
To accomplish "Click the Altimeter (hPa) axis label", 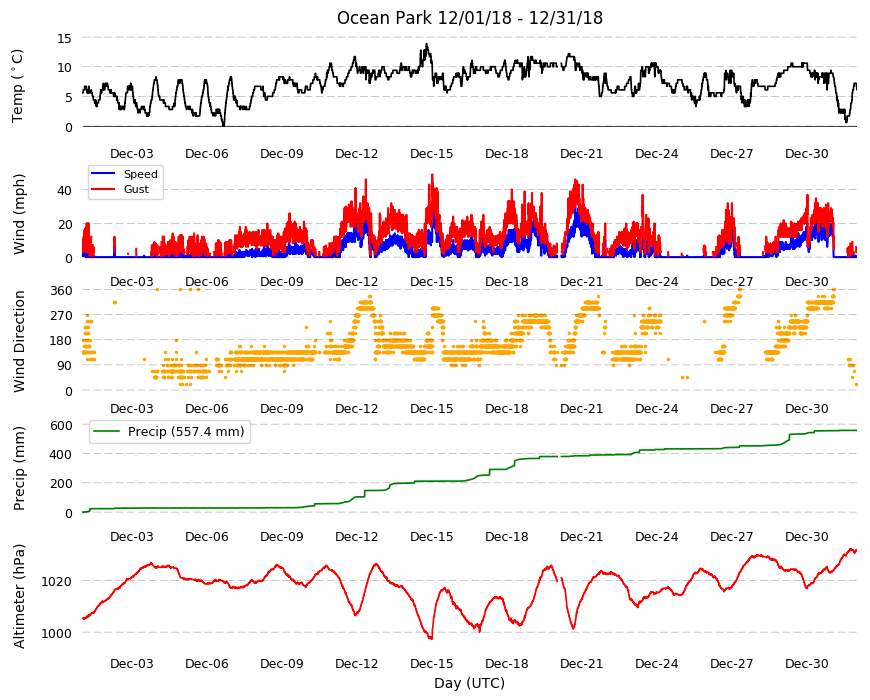I will coord(19,596).
